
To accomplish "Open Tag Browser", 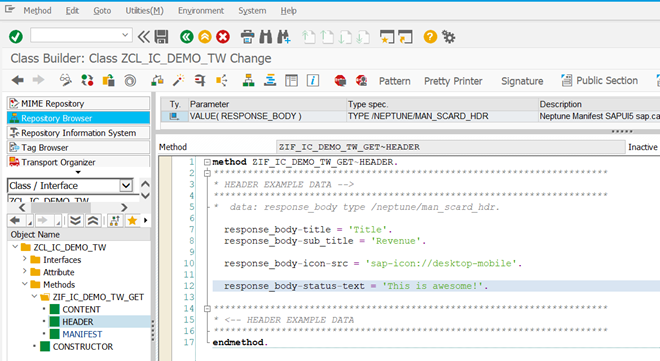I will point(78,147).
